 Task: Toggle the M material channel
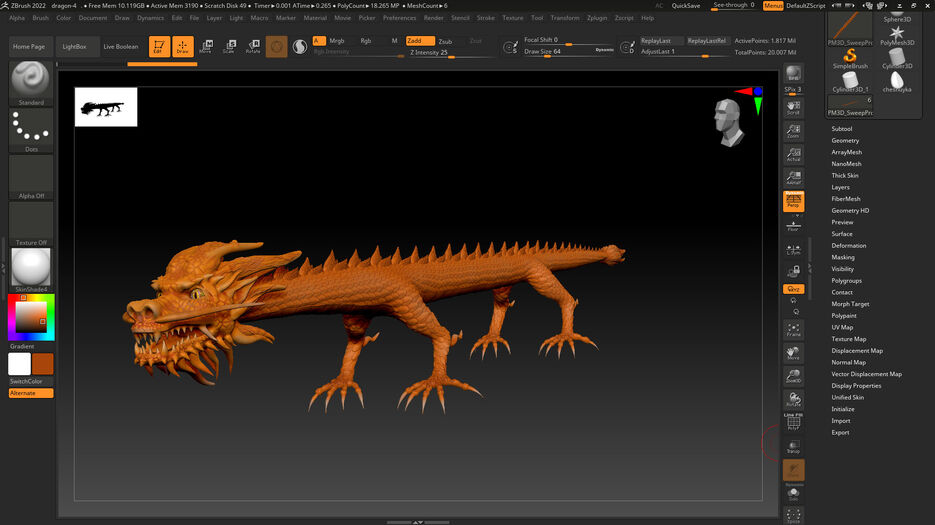[394, 41]
